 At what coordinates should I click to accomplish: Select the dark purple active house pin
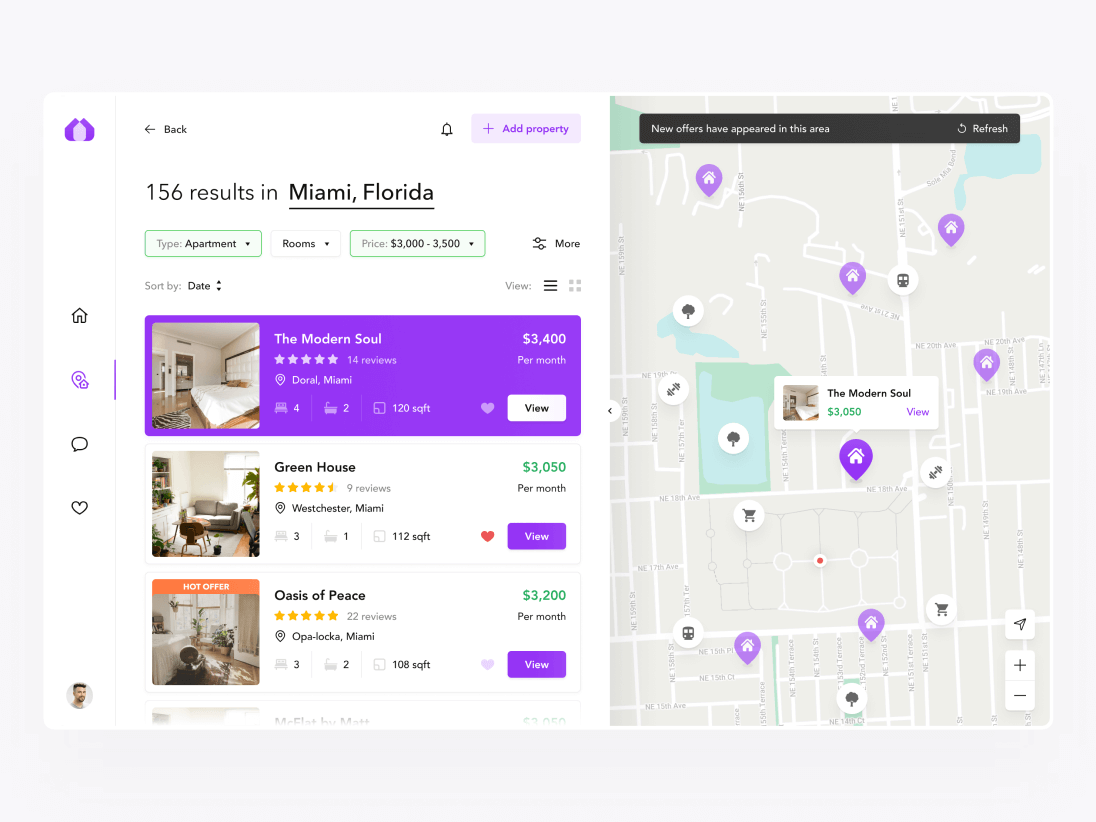tap(856, 459)
